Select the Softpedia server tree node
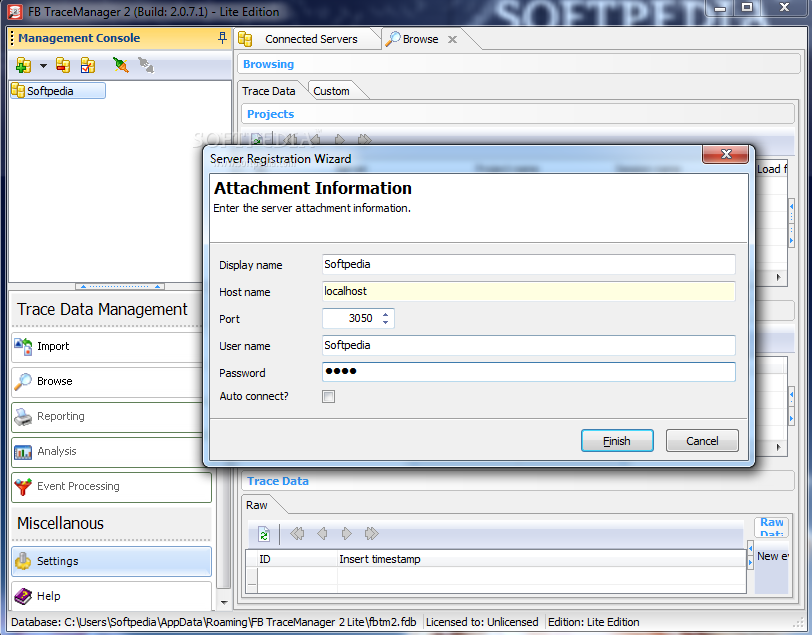 (x=57, y=91)
